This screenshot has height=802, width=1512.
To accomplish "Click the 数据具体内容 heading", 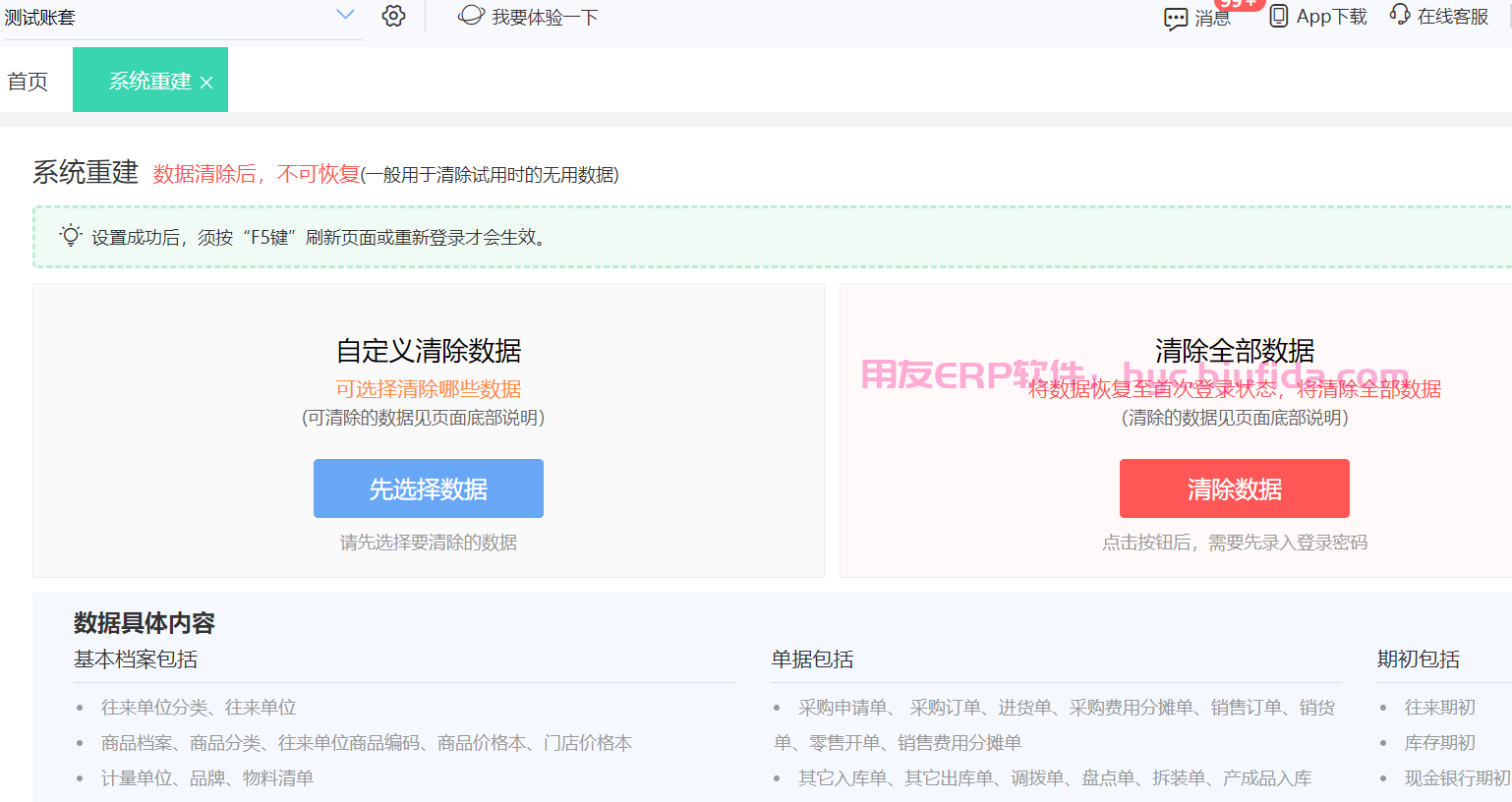I will pyautogui.click(x=145, y=623).
